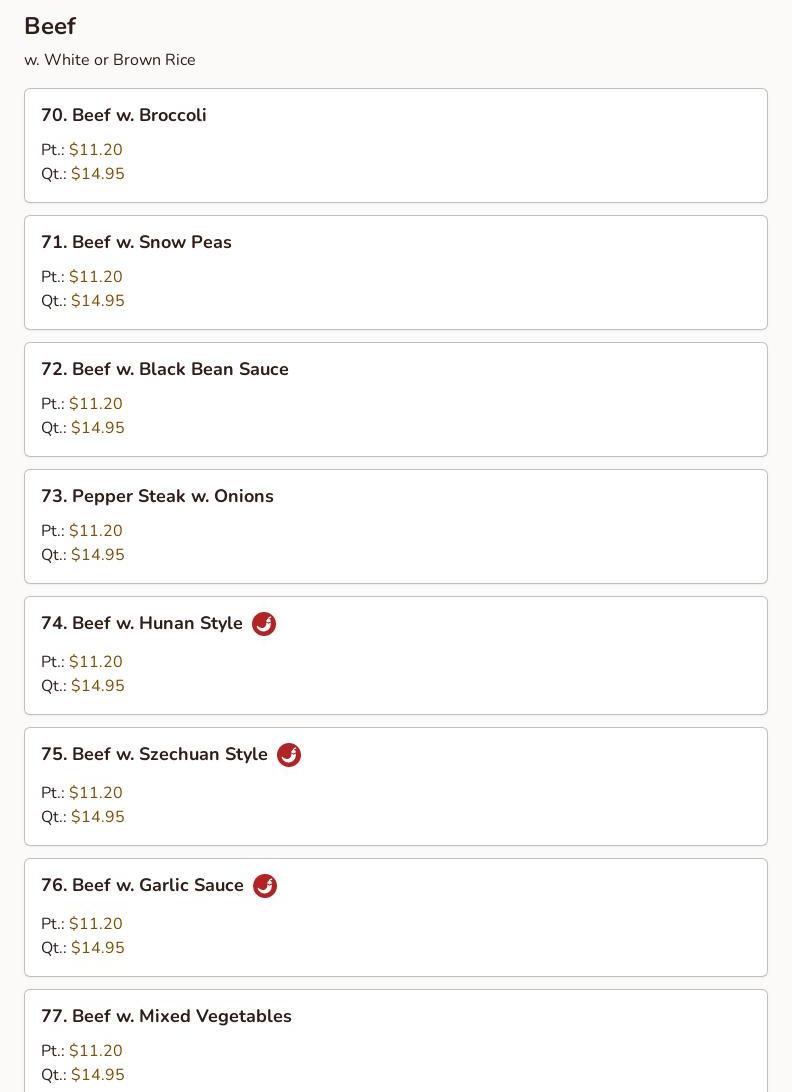This screenshot has width=792, height=1092.
Task: Select 74. Beef w. Hunan Style title
Action: 142,623
